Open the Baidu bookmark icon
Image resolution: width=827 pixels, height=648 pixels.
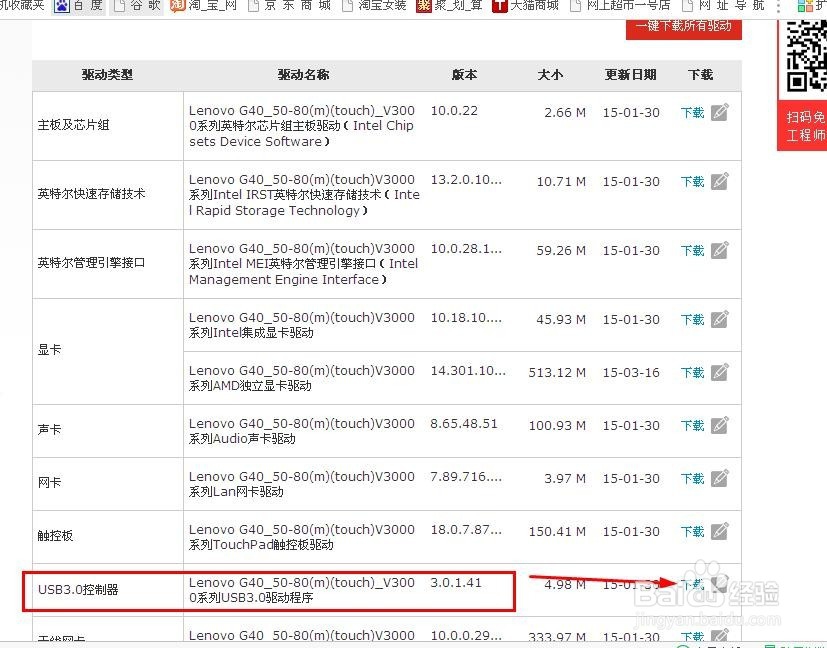pyautogui.click(x=62, y=6)
